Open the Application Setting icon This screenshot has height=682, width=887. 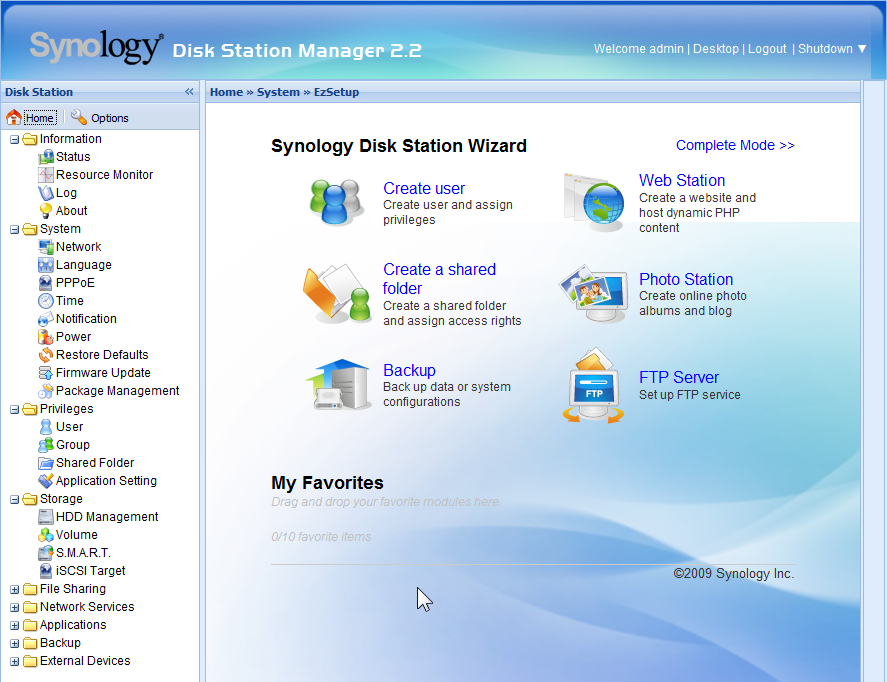(46, 481)
